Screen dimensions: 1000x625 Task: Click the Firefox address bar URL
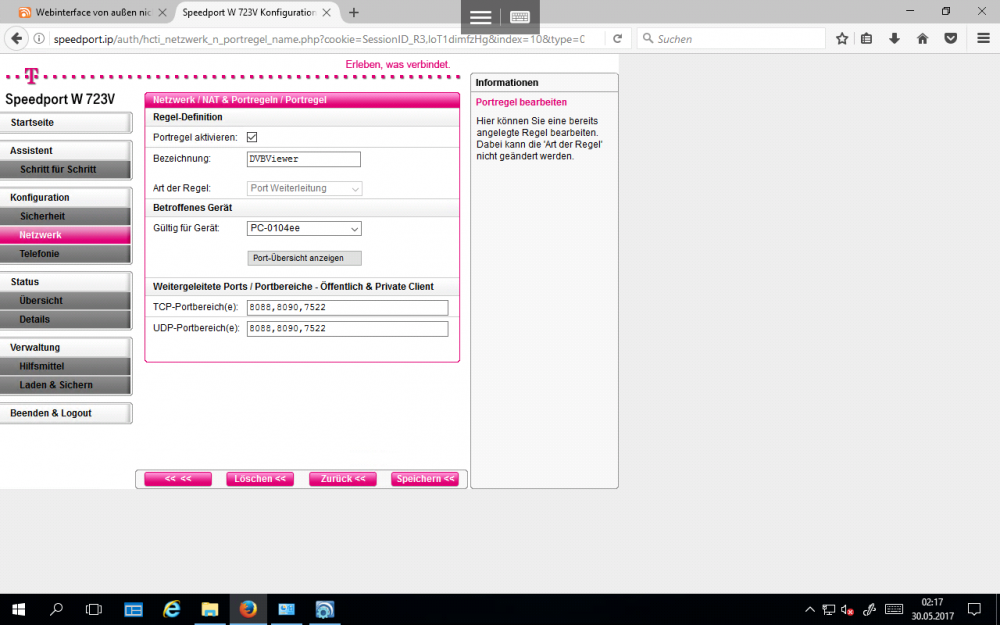(319, 39)
